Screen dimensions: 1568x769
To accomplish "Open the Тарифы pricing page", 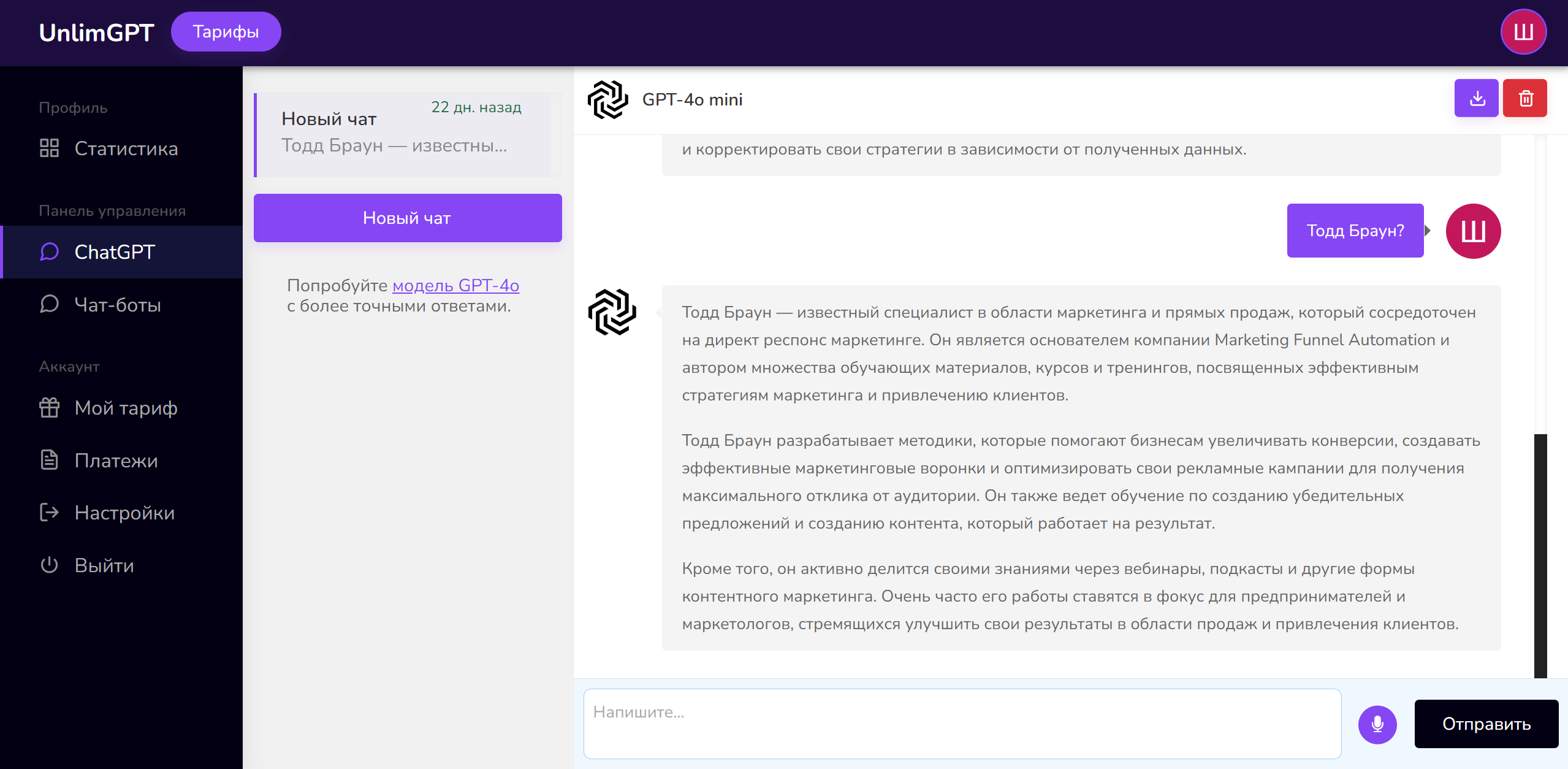I will 226,32.
